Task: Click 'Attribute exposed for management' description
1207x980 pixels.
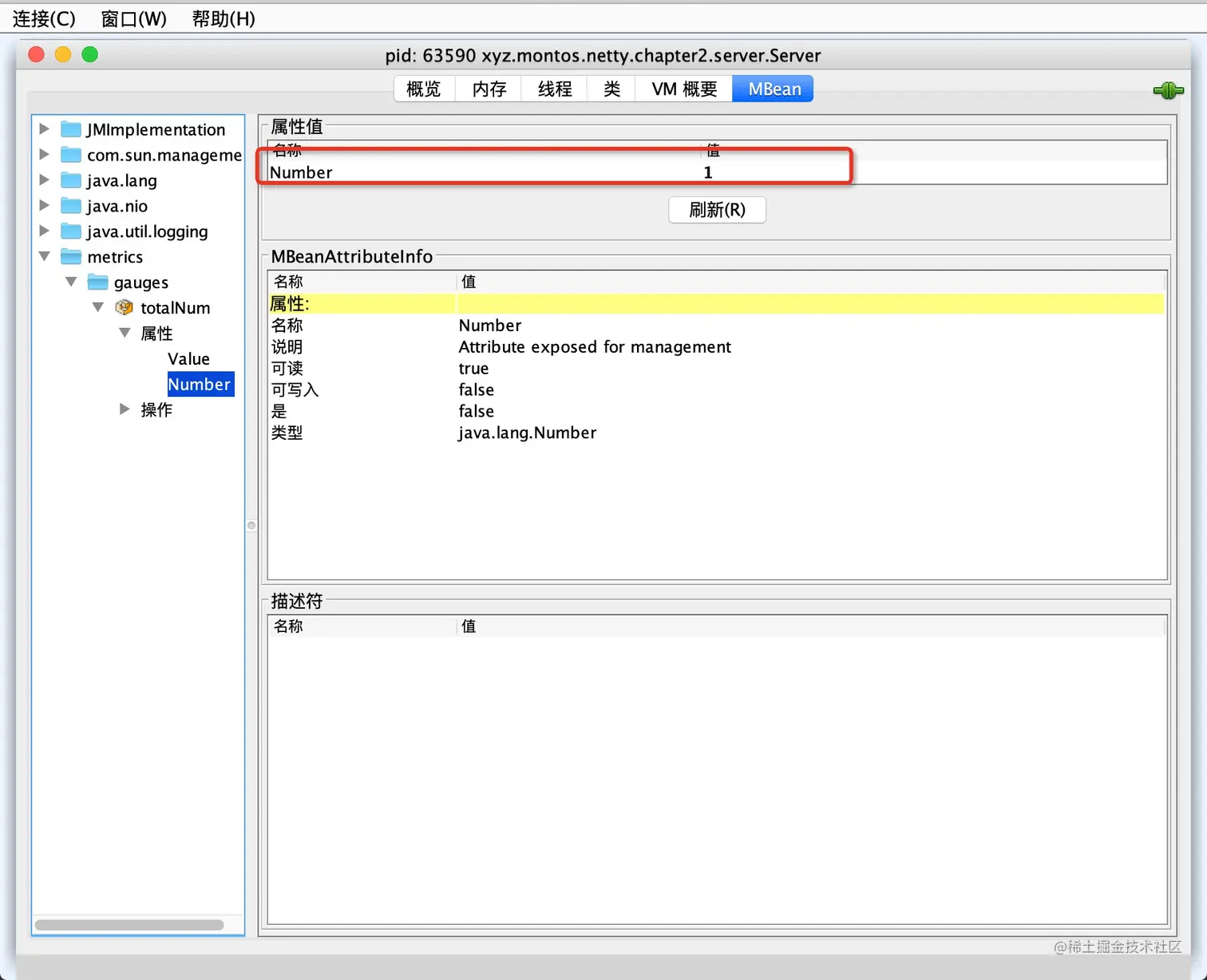Action: click(x=595, y=346)
